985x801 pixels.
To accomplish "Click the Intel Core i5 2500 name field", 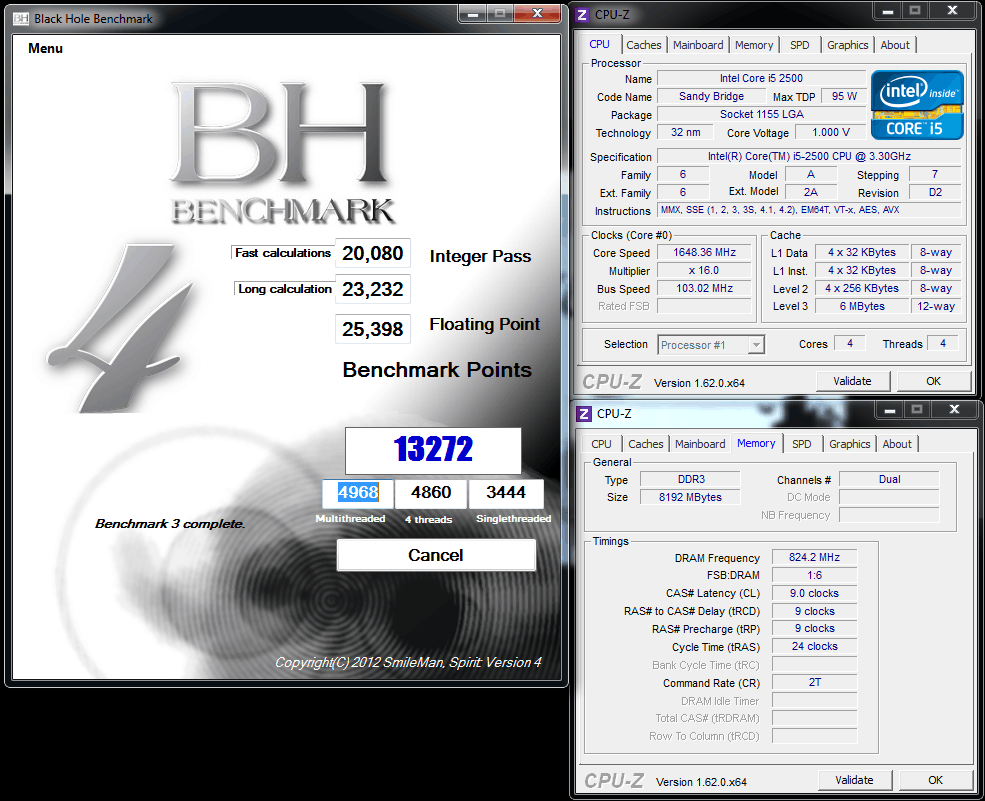I will tap(761, 79).
